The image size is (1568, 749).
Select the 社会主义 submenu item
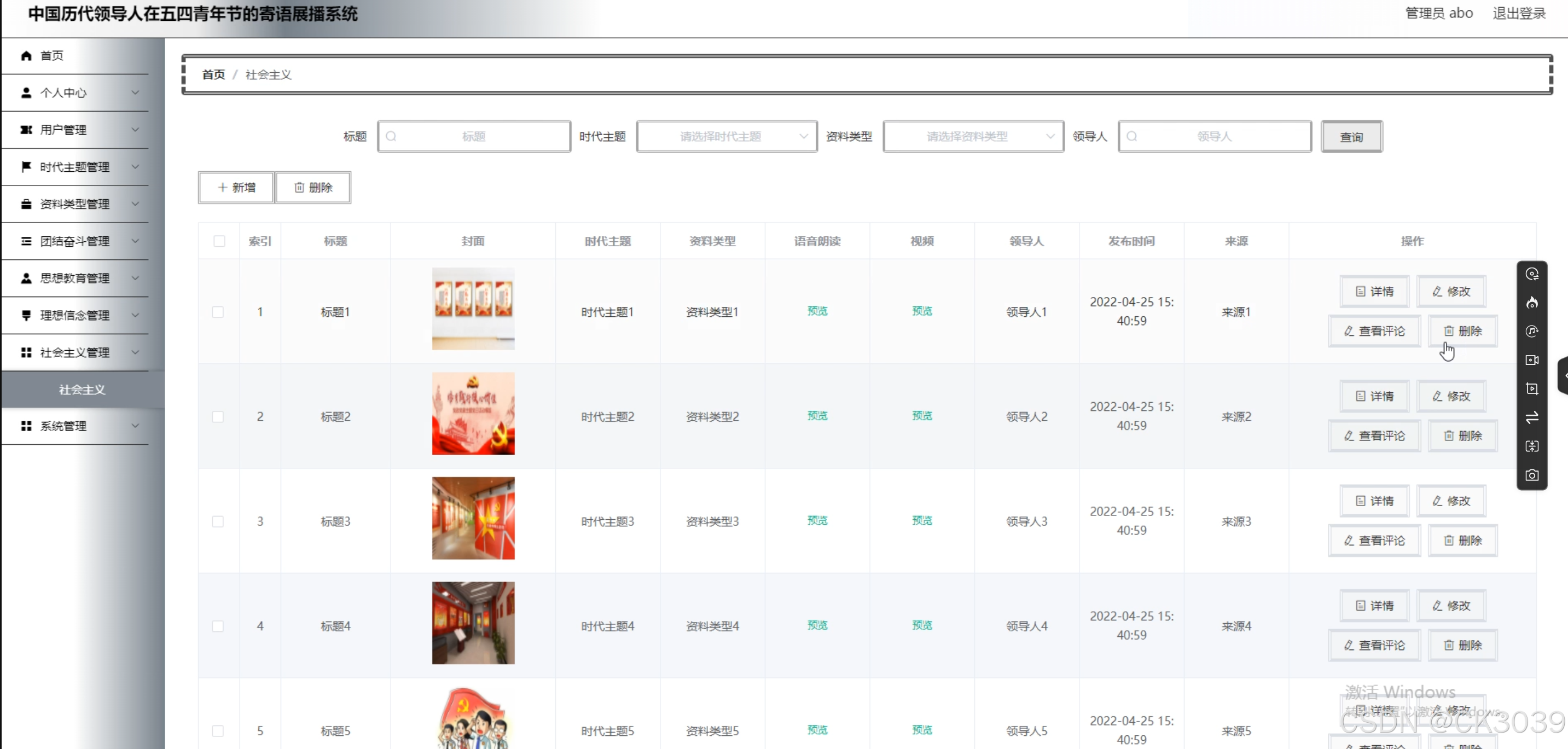click(82, 389)
